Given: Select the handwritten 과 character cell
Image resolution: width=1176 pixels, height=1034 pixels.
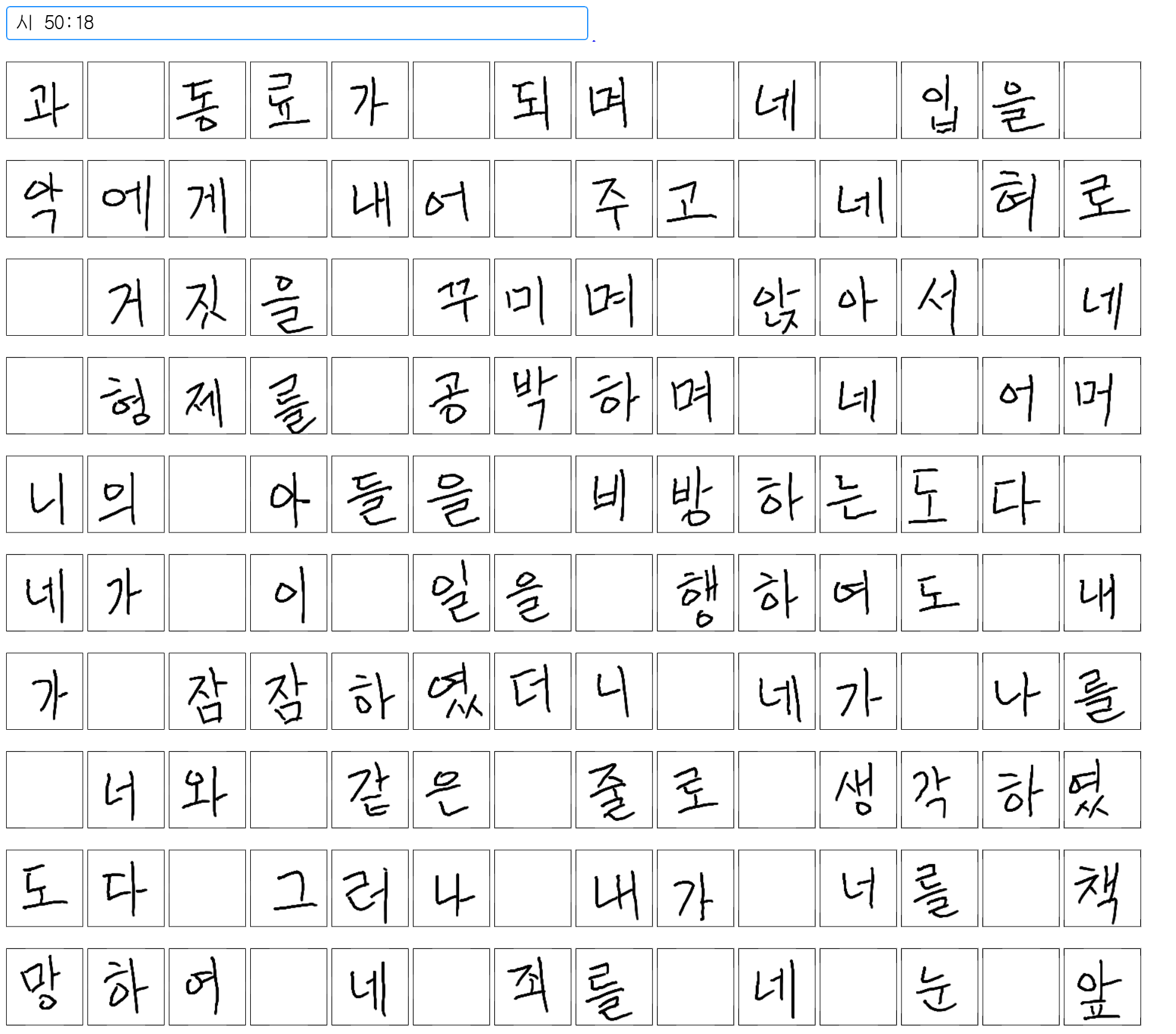Looking at the screenshot, I should [x=44, y=100].
